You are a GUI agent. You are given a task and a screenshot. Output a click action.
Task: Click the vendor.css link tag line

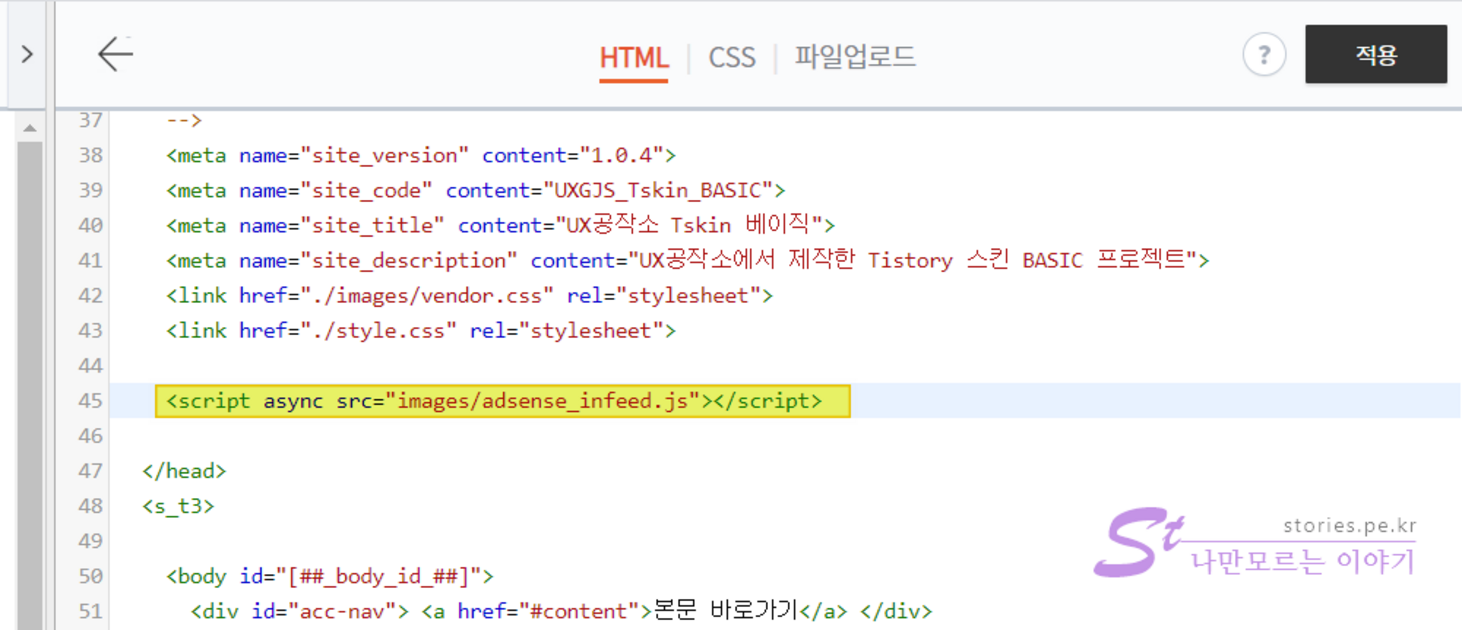pyautogui.click(x=469, y=296)
